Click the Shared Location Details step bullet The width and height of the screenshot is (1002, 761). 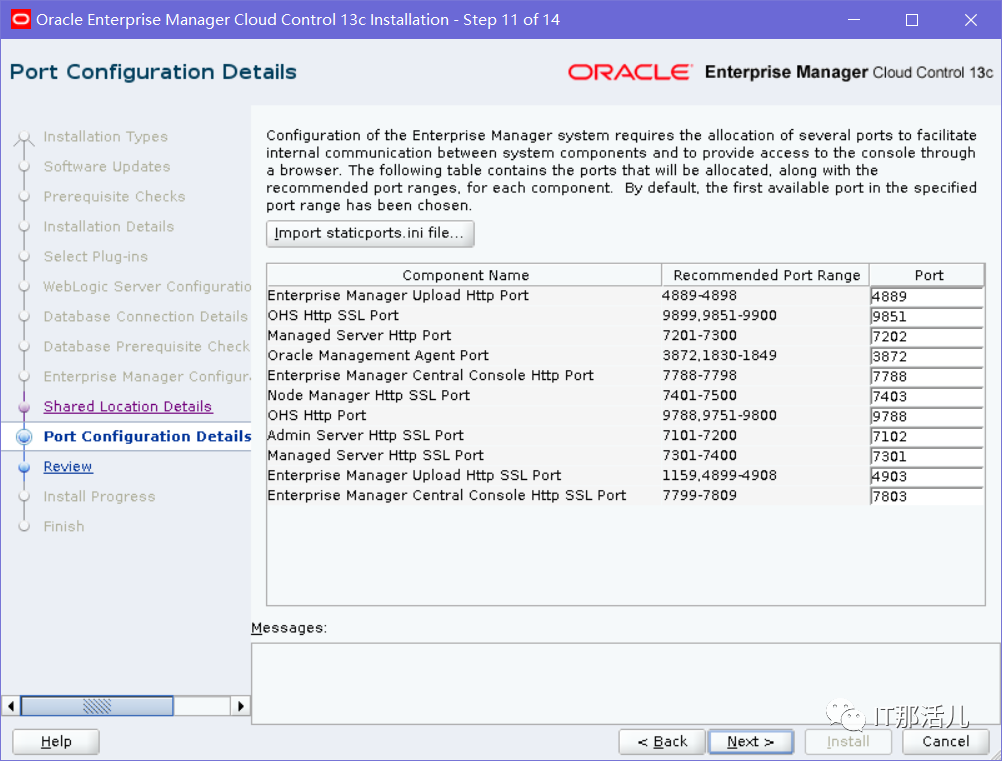(x=24, y=407)
